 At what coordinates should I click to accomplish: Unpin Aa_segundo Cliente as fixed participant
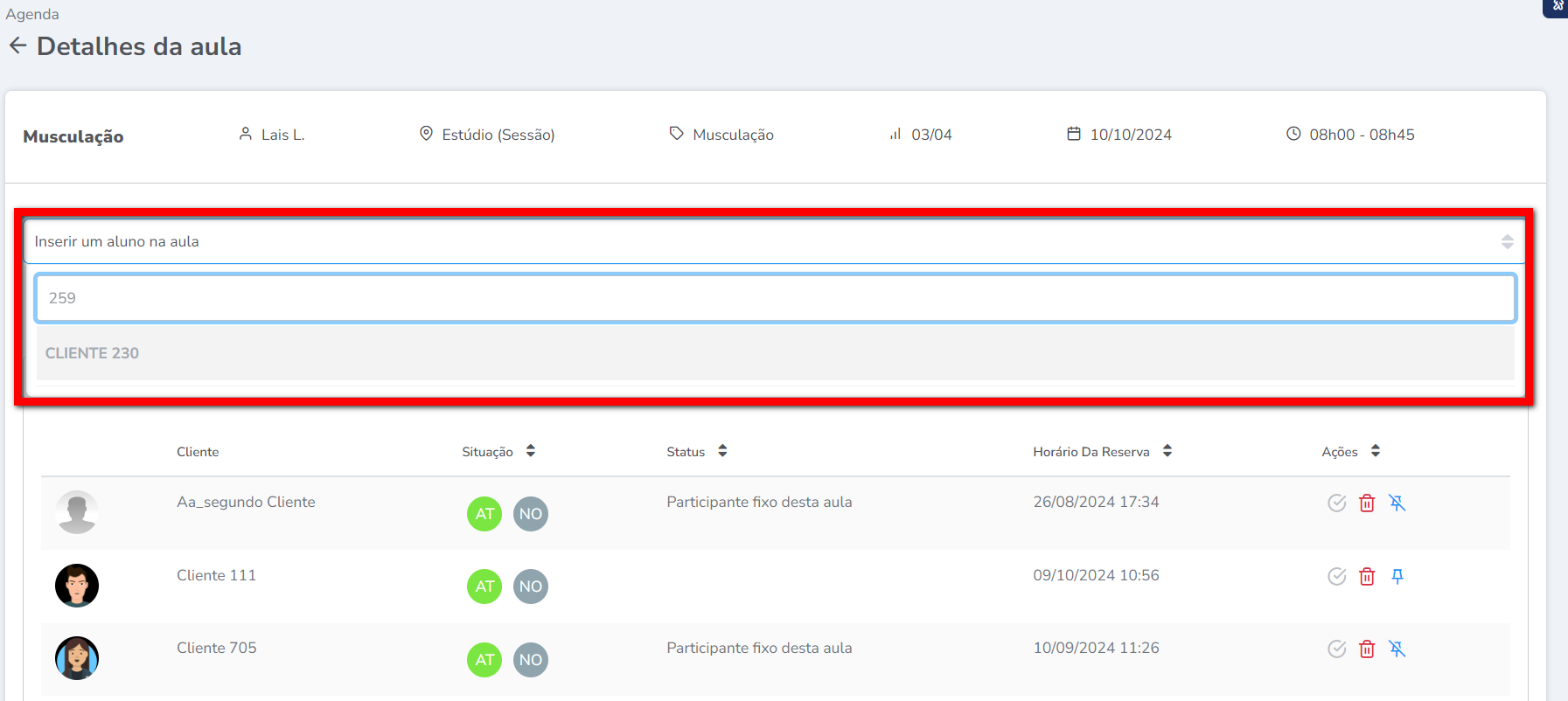pyautogui.click(x=1397, y=503)
